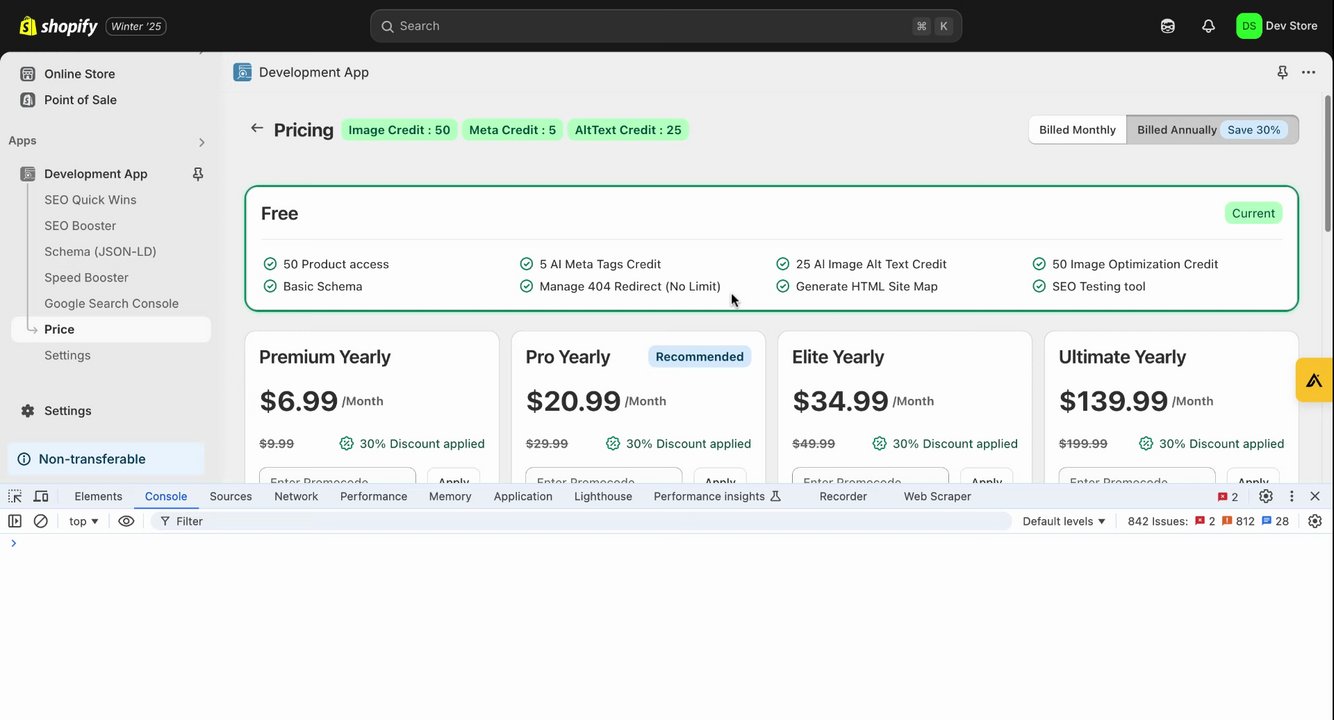This screenshot has width=1334, height=720.
Task: Switch to the Network tab in DevTools
Action: click(296, 496)
